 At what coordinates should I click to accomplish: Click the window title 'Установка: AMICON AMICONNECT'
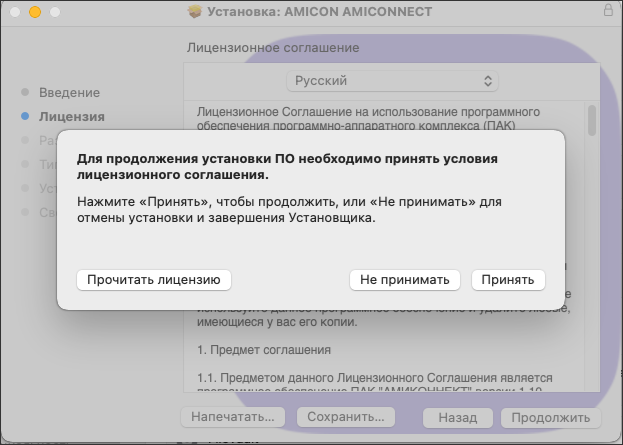coord(320,12)
